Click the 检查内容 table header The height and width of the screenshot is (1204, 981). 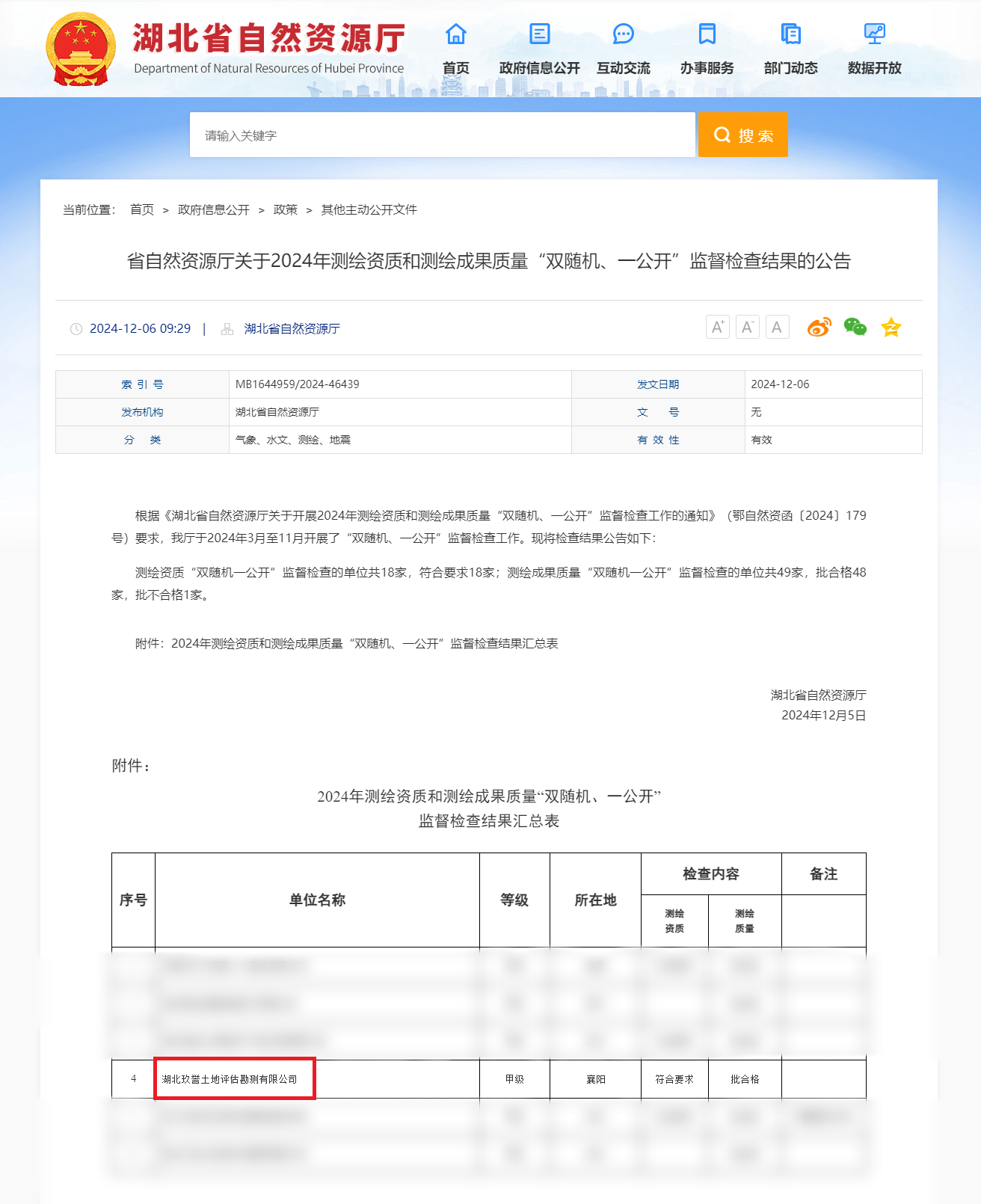pos(711,874)
